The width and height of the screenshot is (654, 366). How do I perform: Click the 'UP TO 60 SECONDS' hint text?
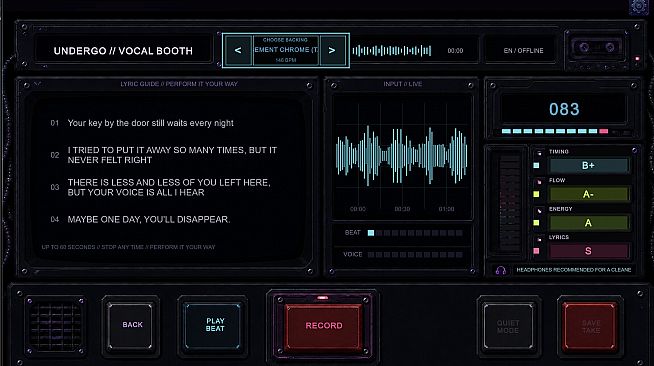128,247
